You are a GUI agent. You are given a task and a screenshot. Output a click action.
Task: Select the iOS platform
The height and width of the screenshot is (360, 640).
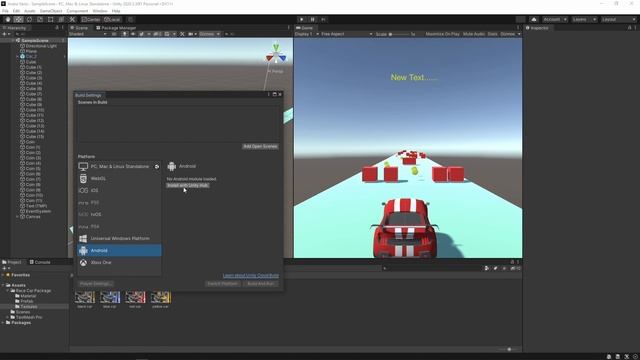pos(119,191)
